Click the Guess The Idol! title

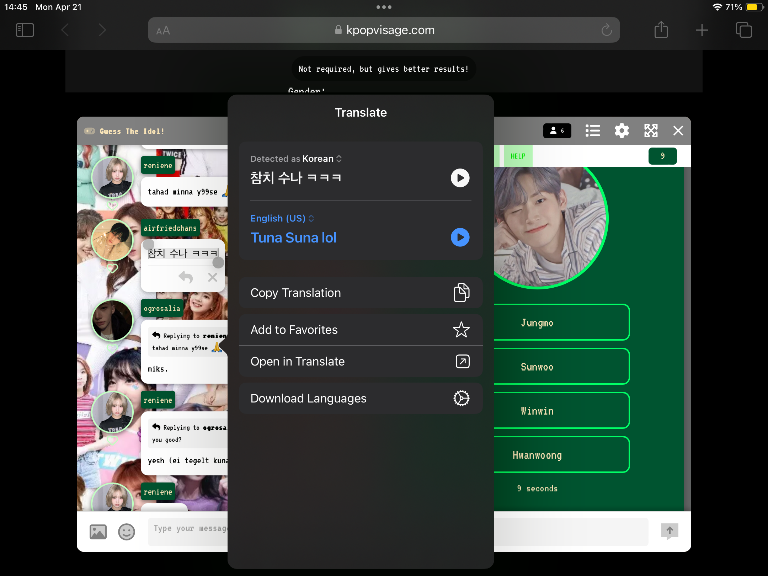pos(132,131)
